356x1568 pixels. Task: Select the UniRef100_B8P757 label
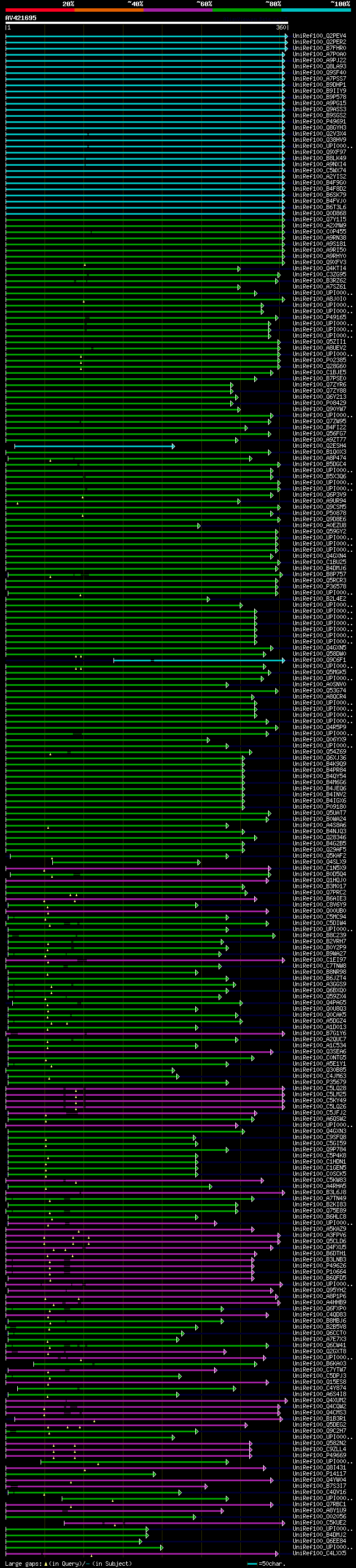point(319,575)
